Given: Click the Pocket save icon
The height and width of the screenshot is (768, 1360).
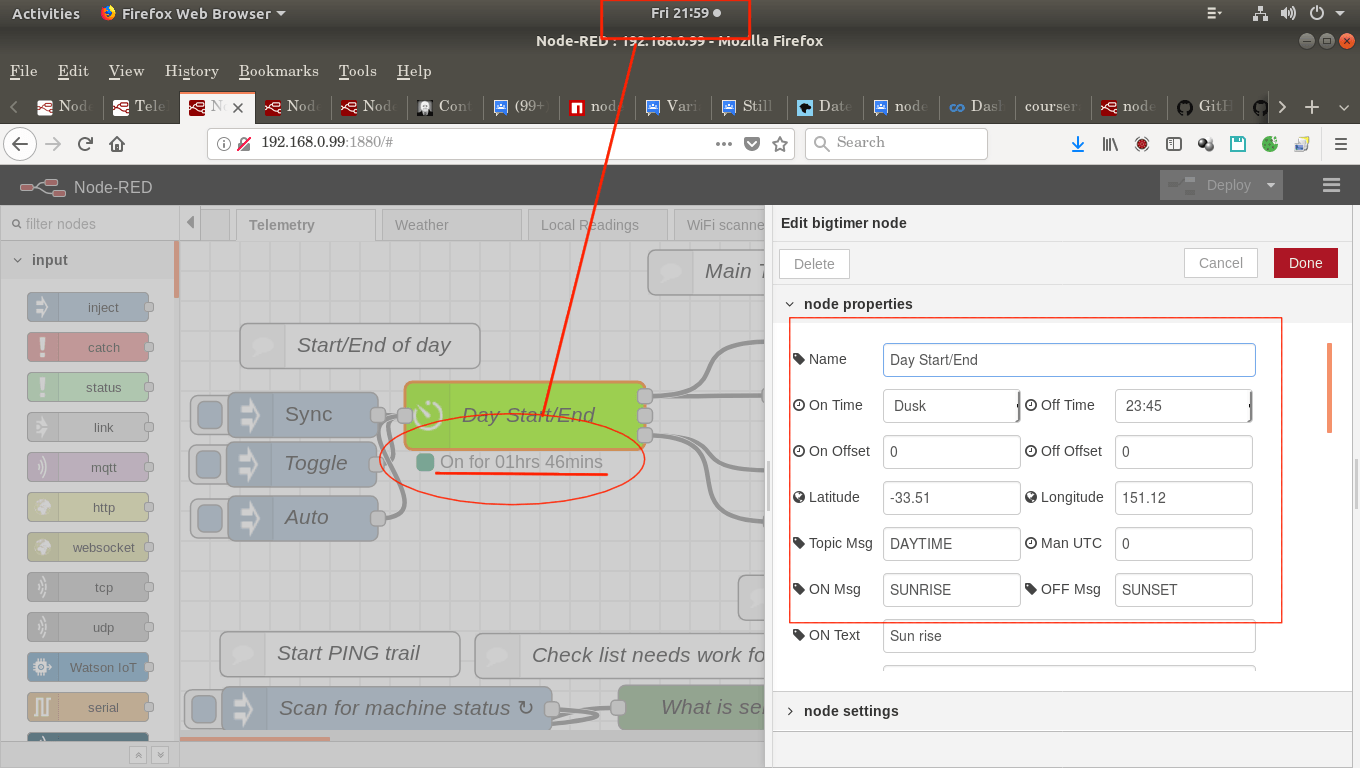Looking at the screenshot, I should click(x=753, y=144).
